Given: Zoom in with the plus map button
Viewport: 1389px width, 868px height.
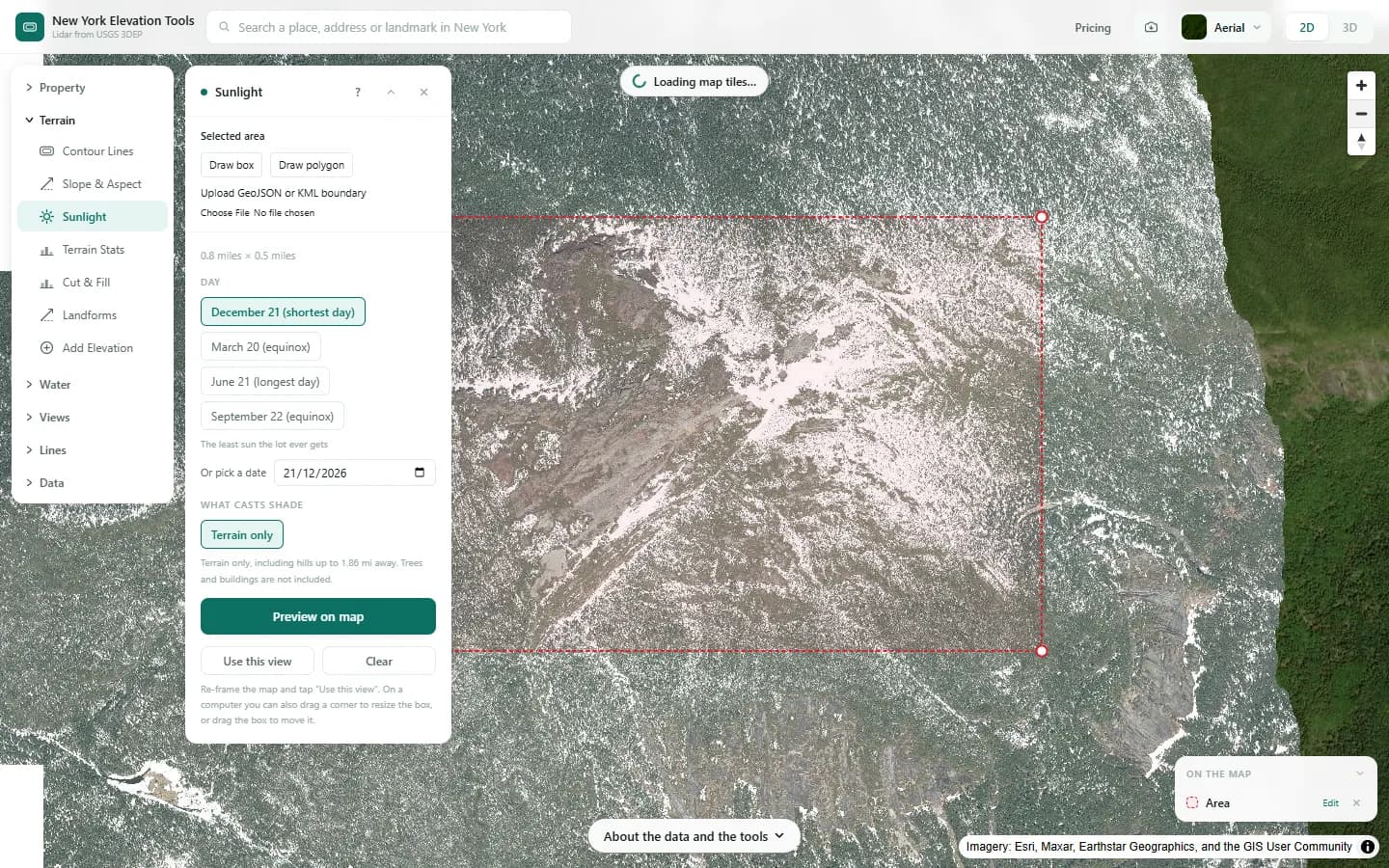Looking at the screenshot, I should tap(1361, 85).
